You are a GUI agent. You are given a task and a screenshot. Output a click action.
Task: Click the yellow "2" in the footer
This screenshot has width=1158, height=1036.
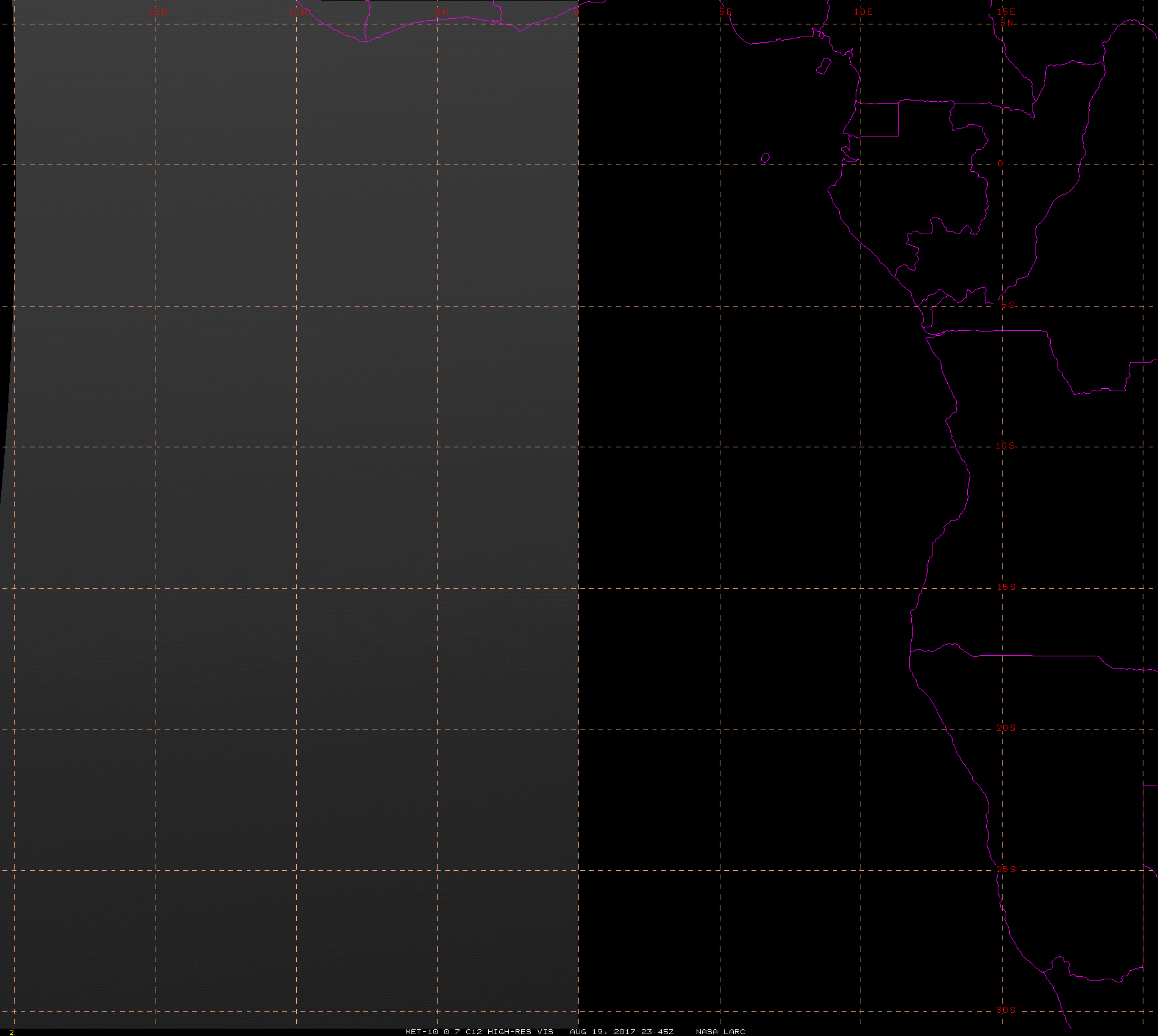pyautogui.click(x=12, y=1032)
